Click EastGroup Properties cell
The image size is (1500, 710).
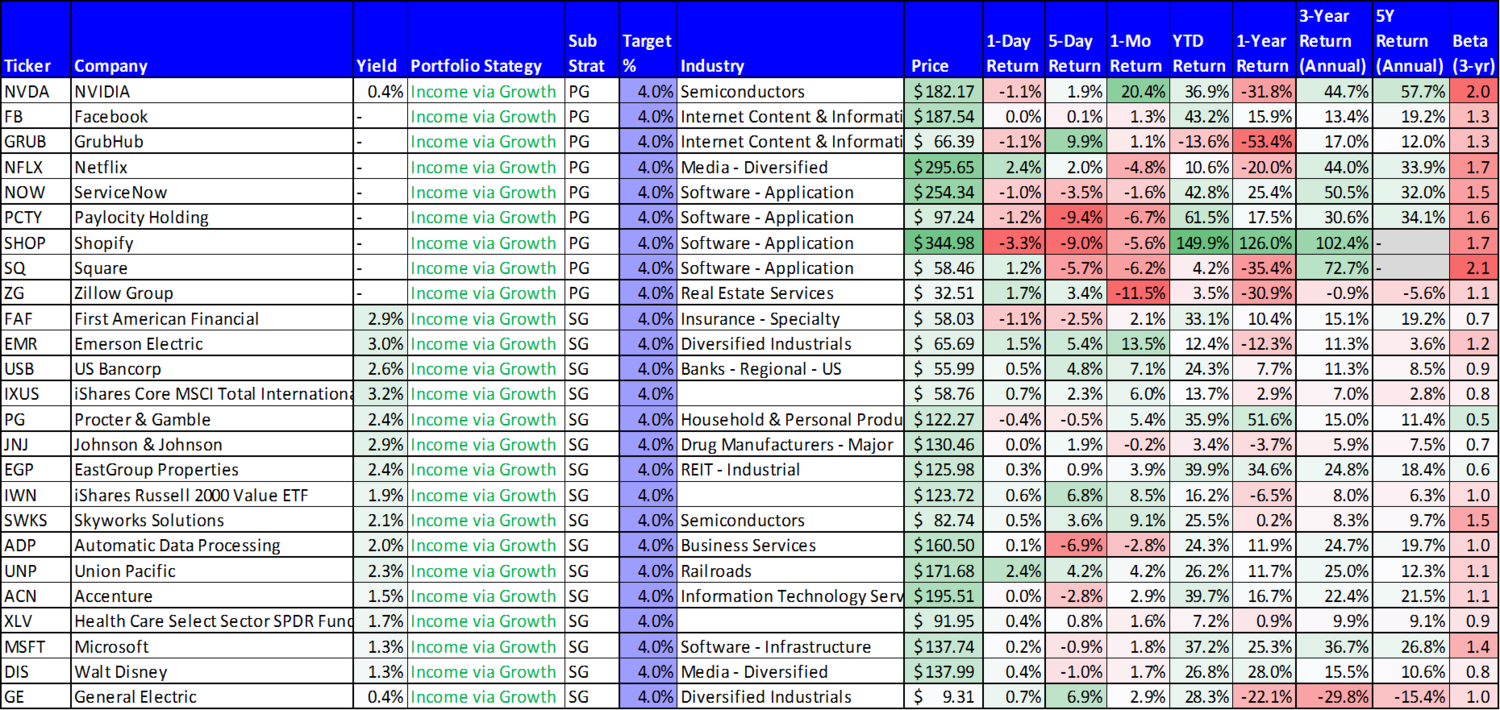[212, 470]
